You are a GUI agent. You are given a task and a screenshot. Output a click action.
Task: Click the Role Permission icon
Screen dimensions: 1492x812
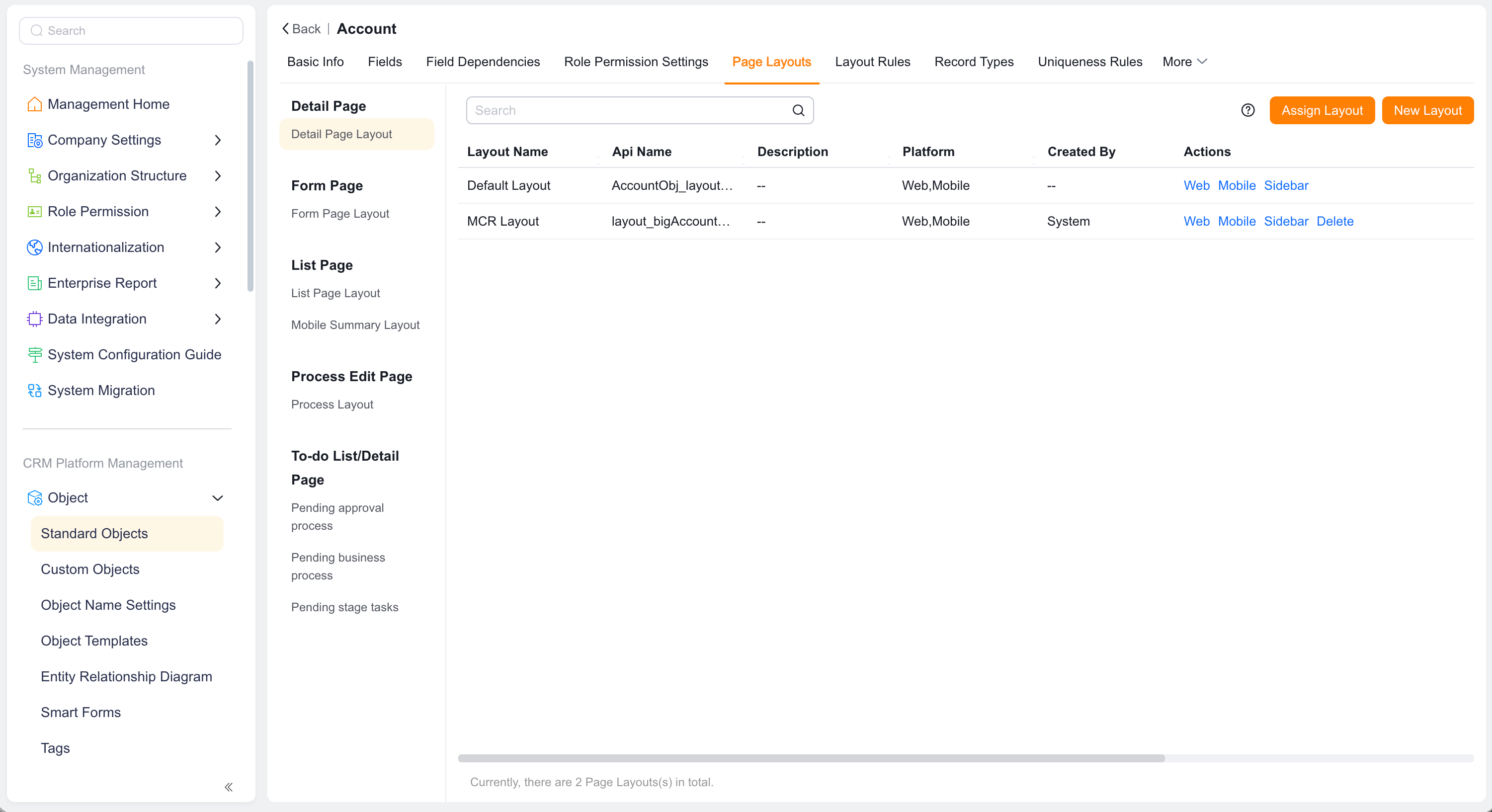click(35, 212)
